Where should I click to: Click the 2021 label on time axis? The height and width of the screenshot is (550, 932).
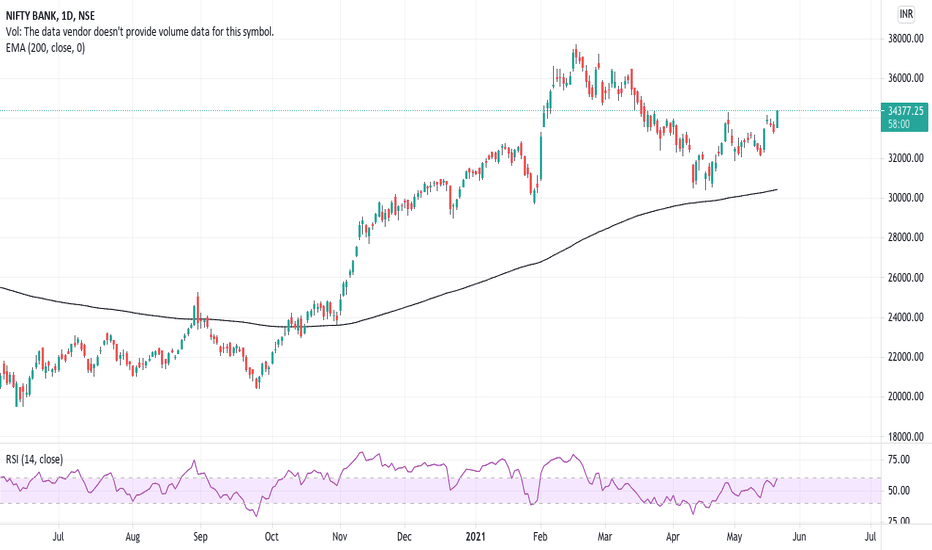click(x=476, y=536)
